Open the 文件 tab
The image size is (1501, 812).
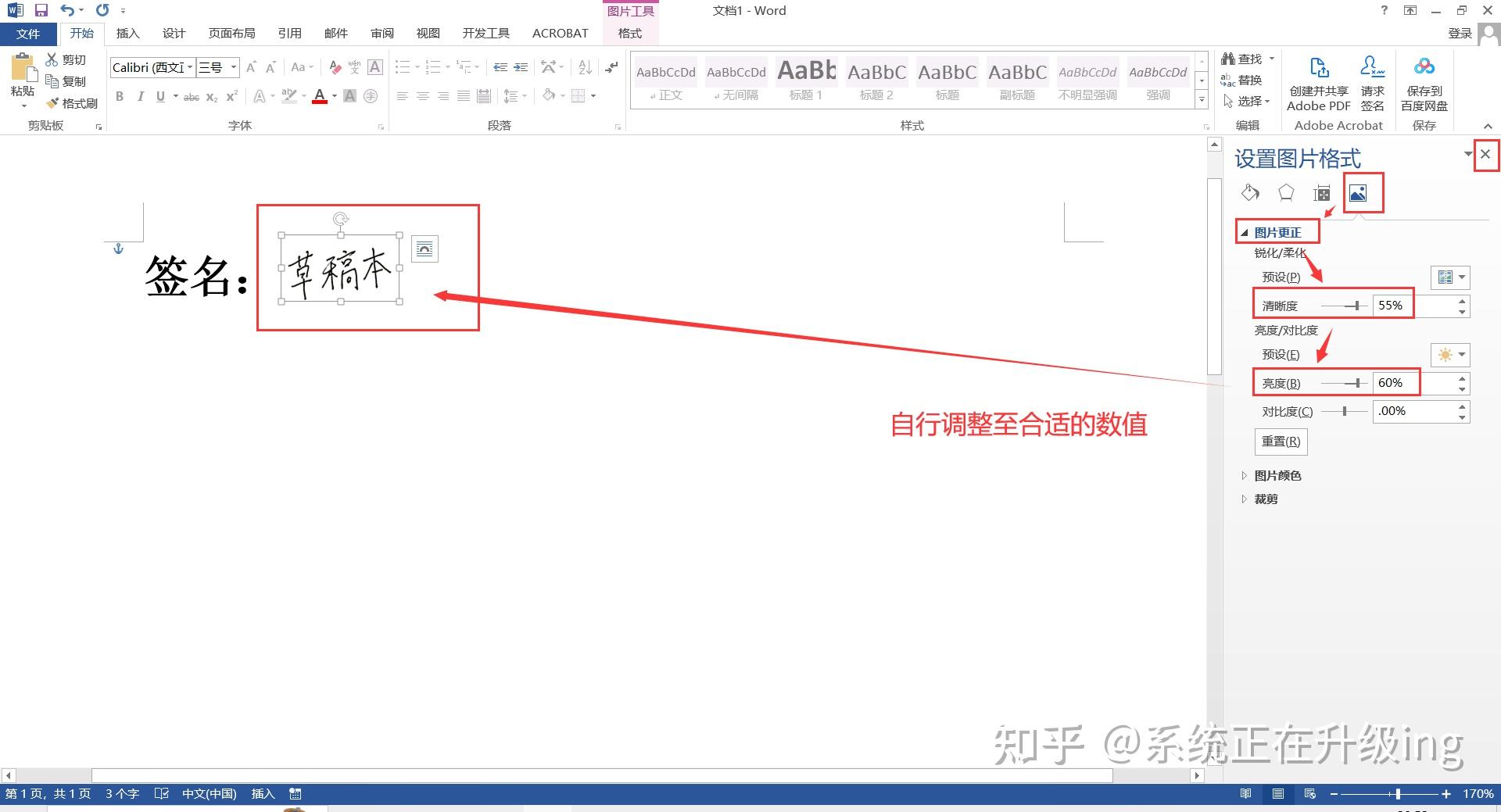[x=28, y=34]
